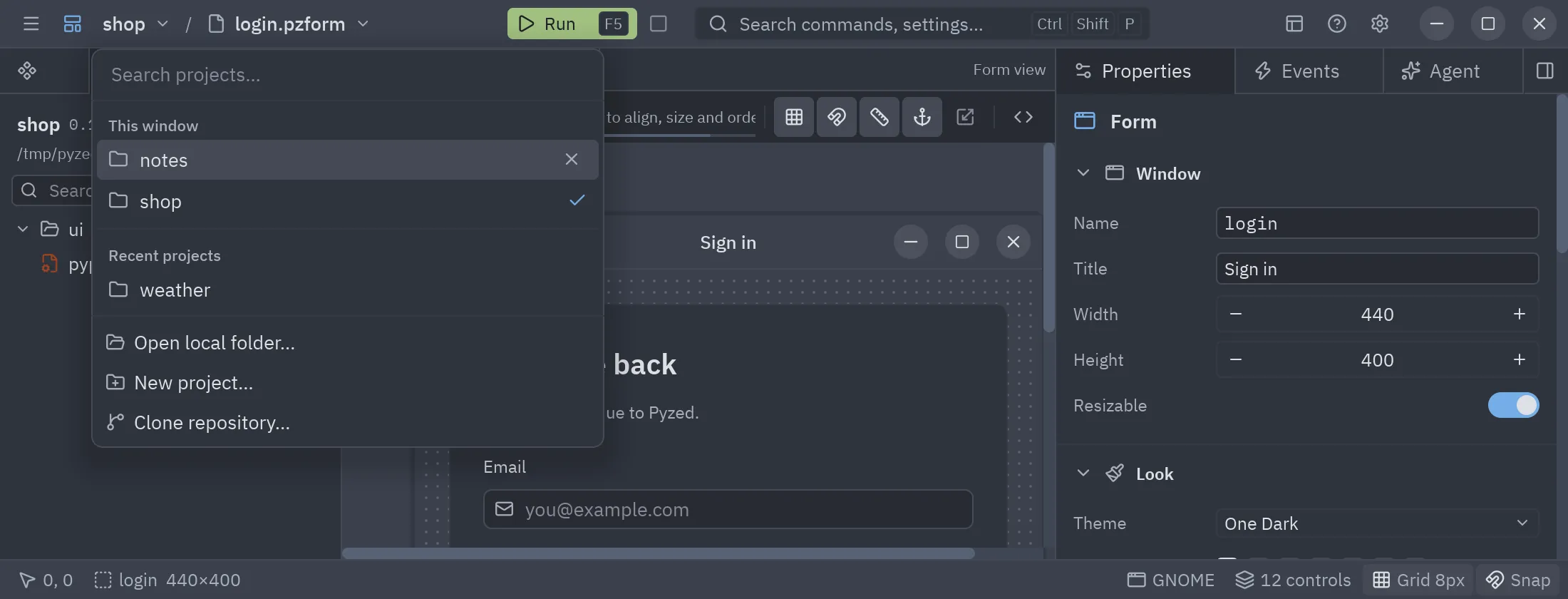Open the Theme One Dark dropdown
The width and height of the screenshot is (1568, 599).
click(1377, 523)
